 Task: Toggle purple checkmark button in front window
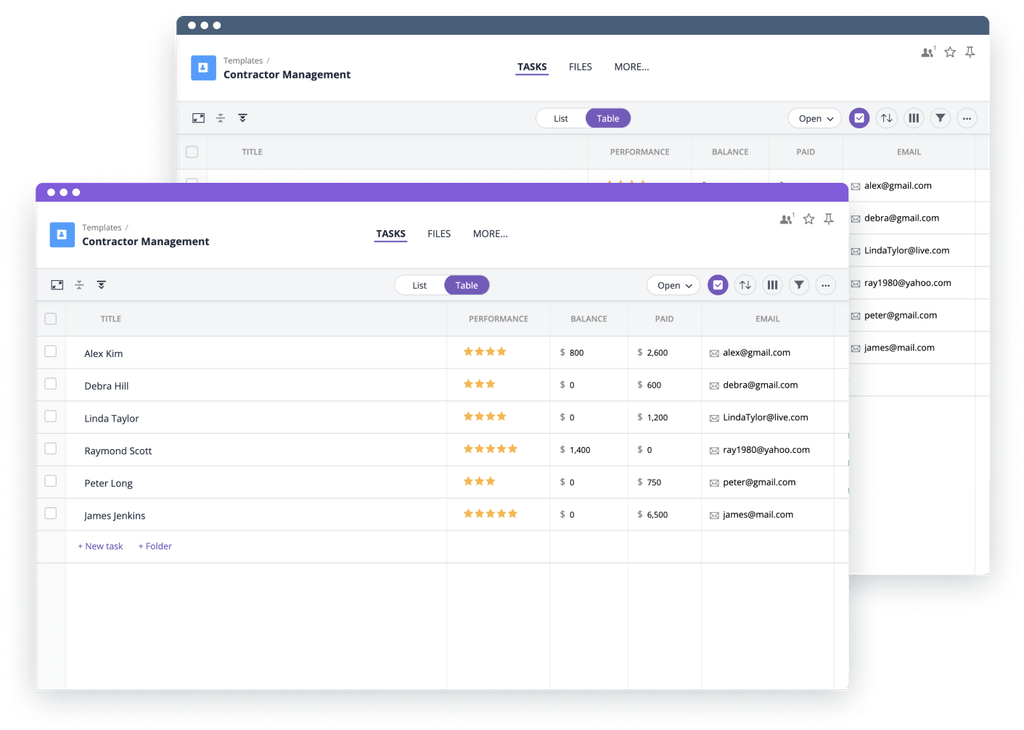718,285
